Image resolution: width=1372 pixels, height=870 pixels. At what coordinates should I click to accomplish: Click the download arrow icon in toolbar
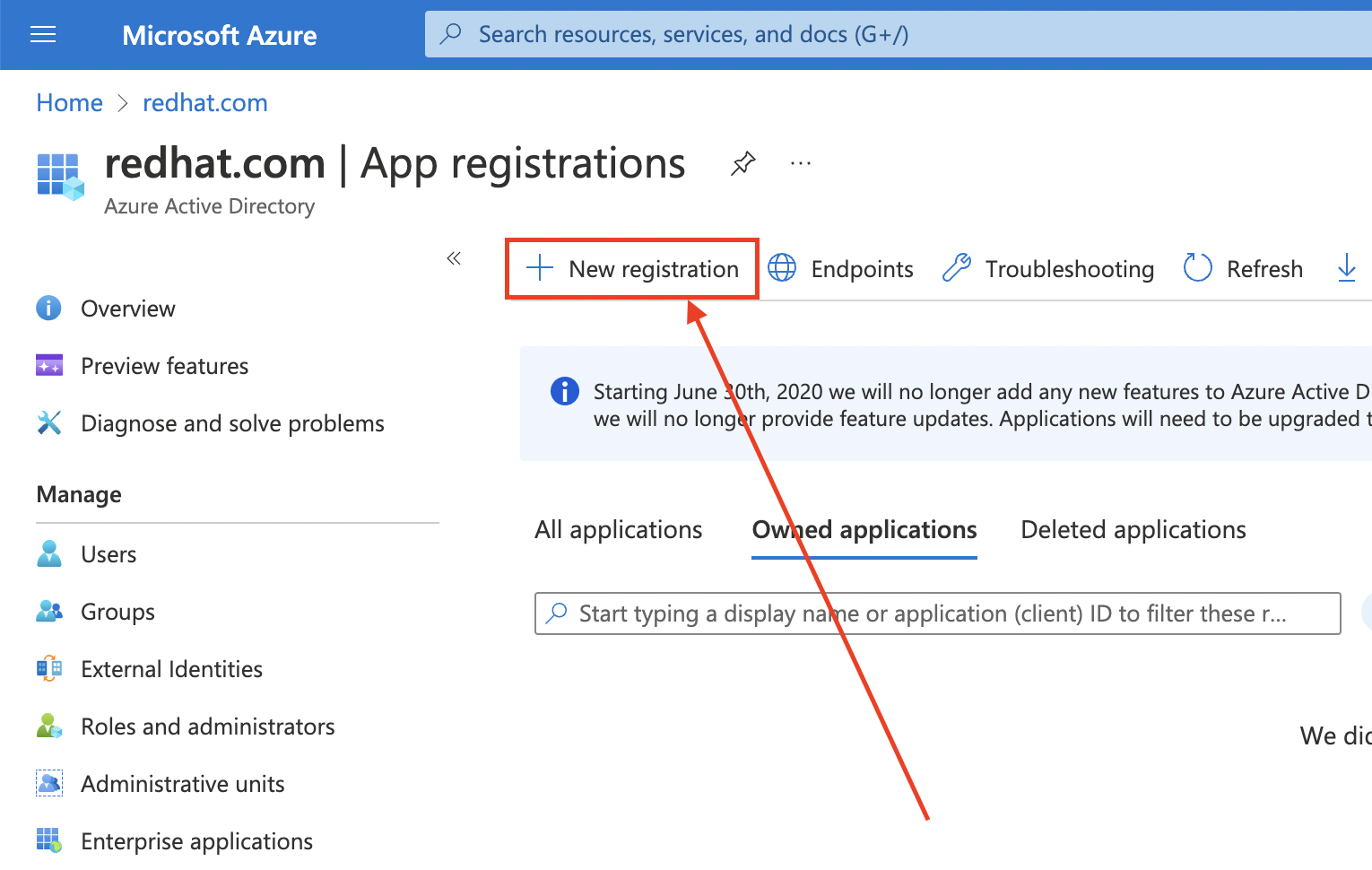pyautogui.click(x=1346, y=268)
